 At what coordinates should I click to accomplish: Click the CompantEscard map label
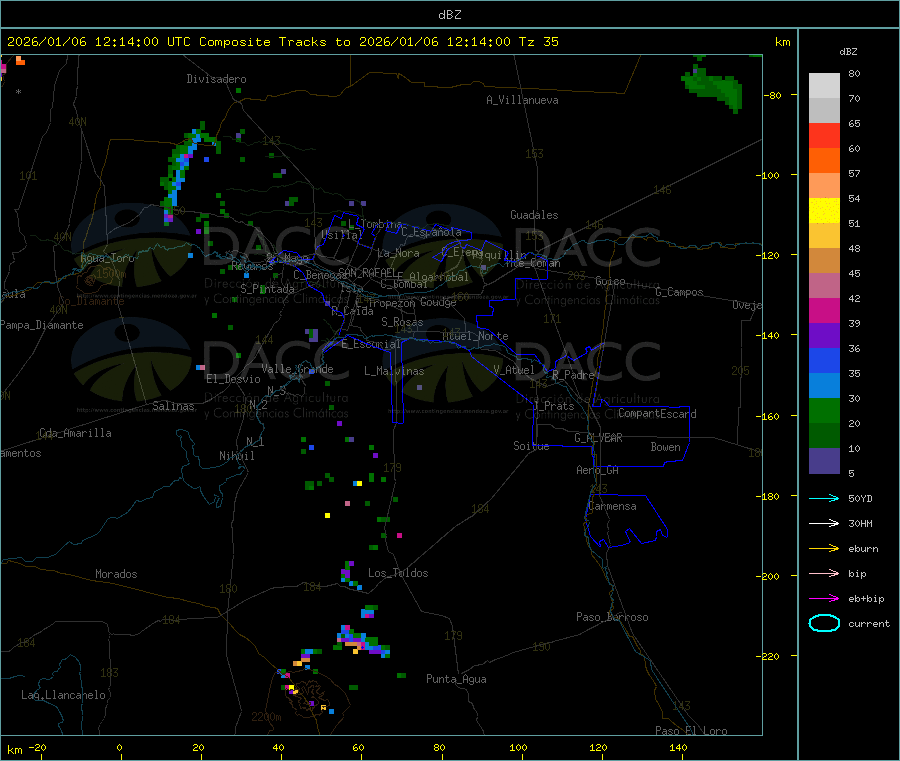657,413
